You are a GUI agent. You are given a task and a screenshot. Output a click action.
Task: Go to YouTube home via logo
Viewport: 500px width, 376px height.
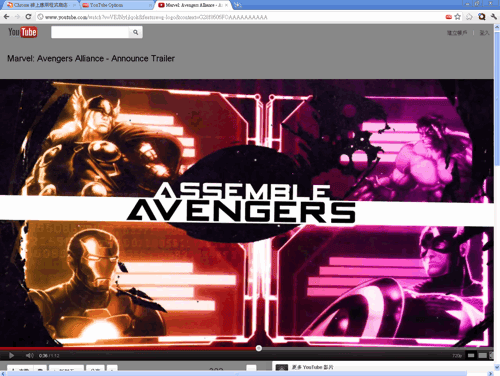coord(23,32)
